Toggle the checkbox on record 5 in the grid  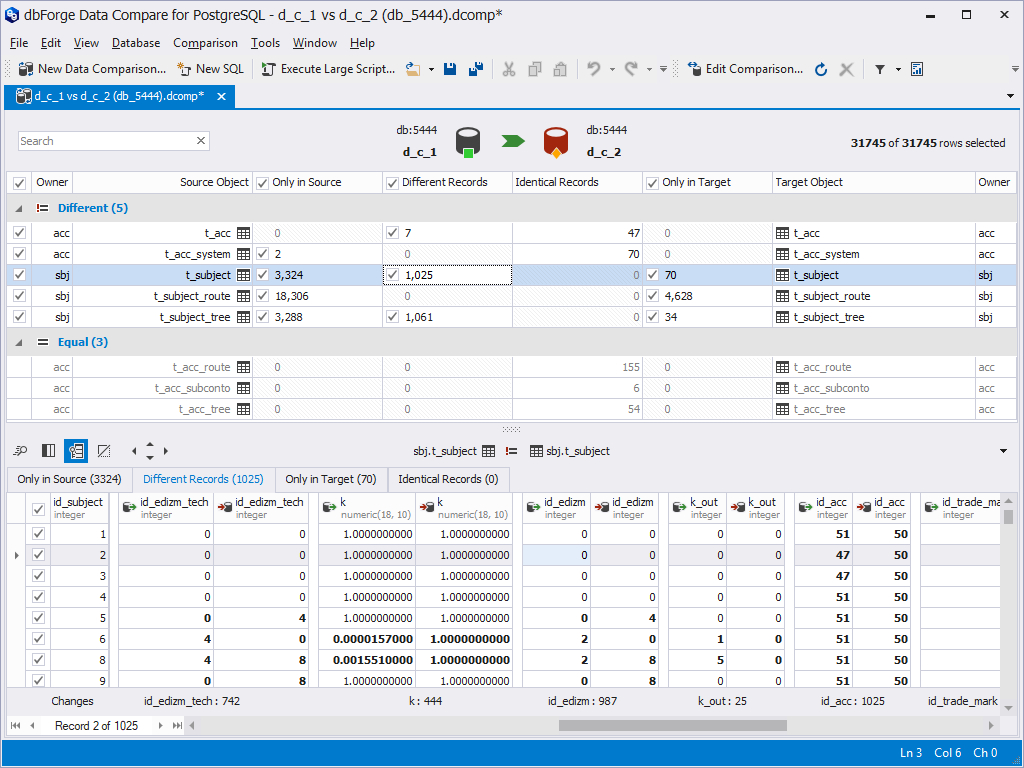[x=38, y=617]
